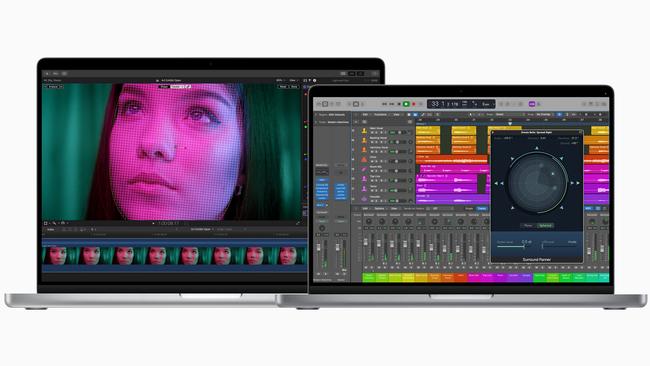Click the left side speaker arrows in the Surround Panner

[x=499, y=183]
